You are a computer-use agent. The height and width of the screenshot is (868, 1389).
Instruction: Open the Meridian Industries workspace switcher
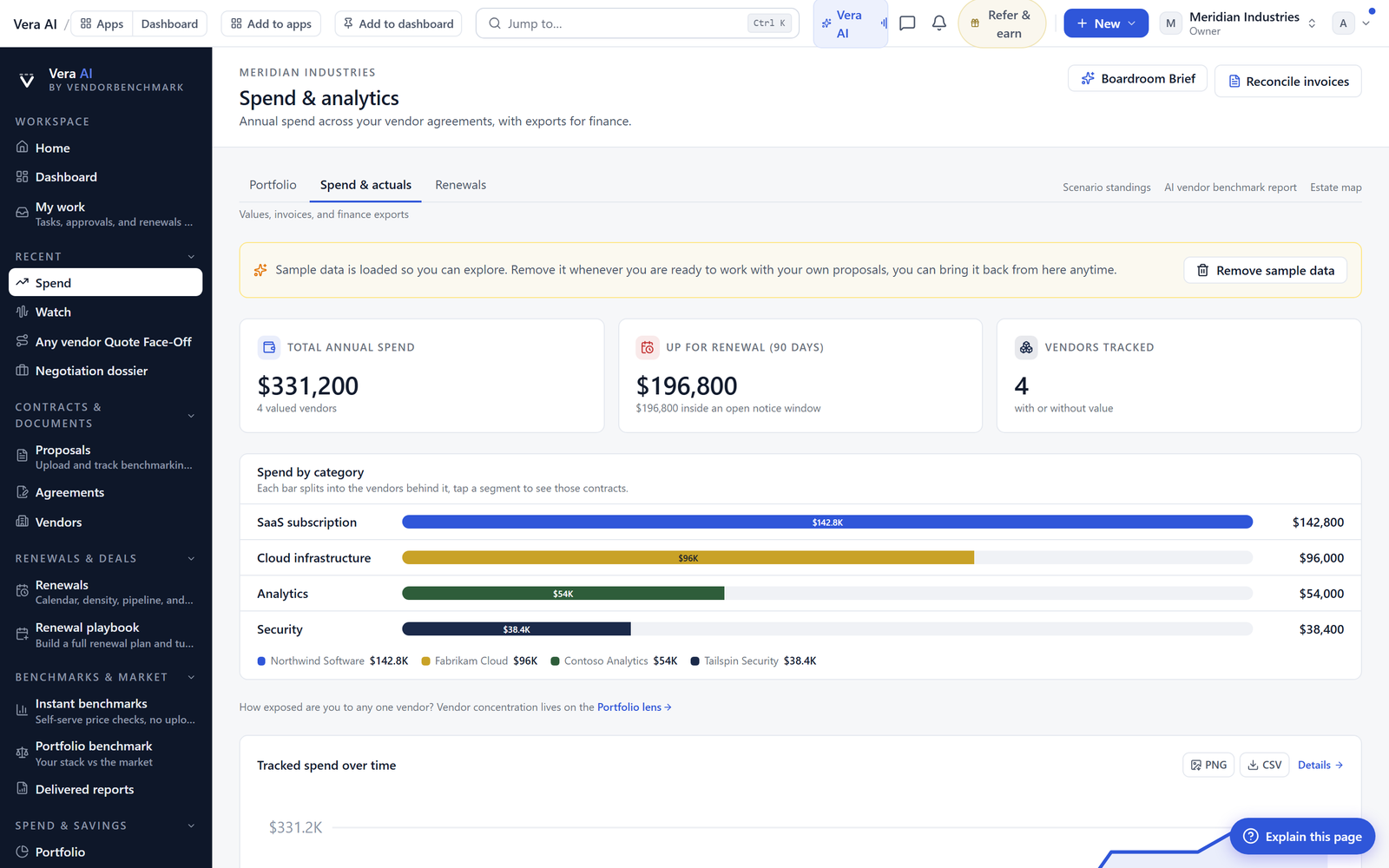[1239, 23]
